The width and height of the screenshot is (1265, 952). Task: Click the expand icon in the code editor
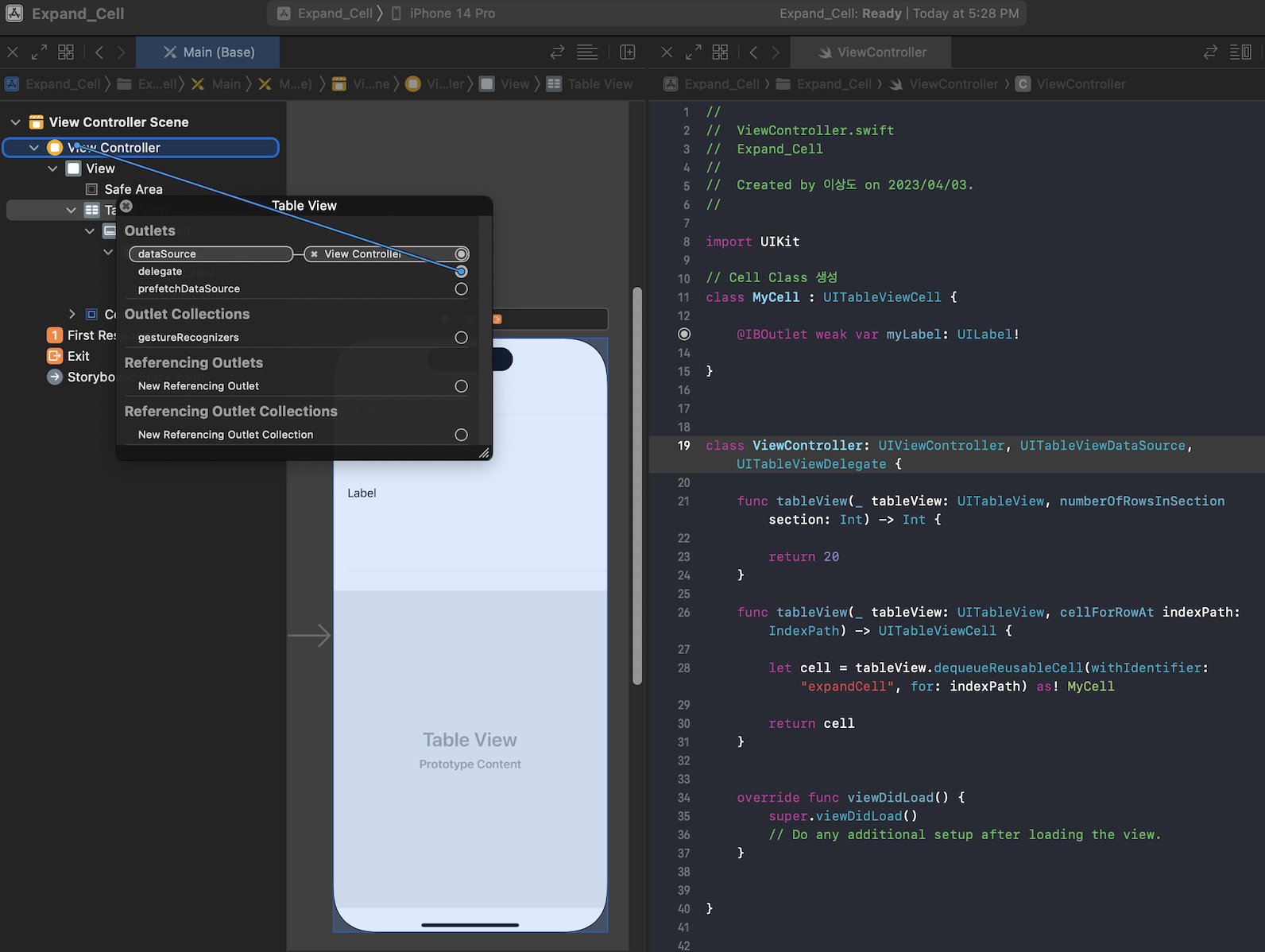coord(693,52)
